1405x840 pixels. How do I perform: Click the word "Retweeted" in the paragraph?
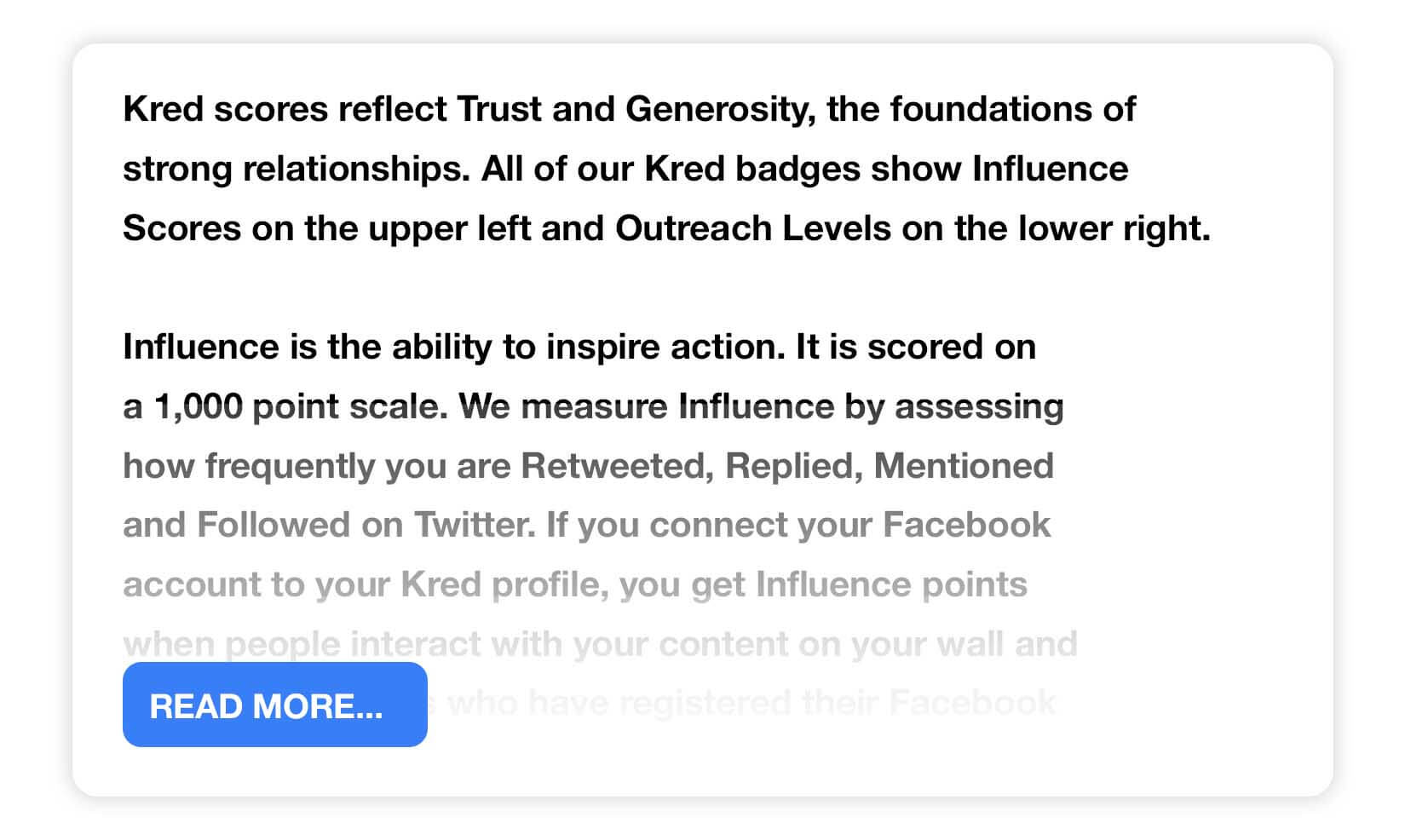617,466
